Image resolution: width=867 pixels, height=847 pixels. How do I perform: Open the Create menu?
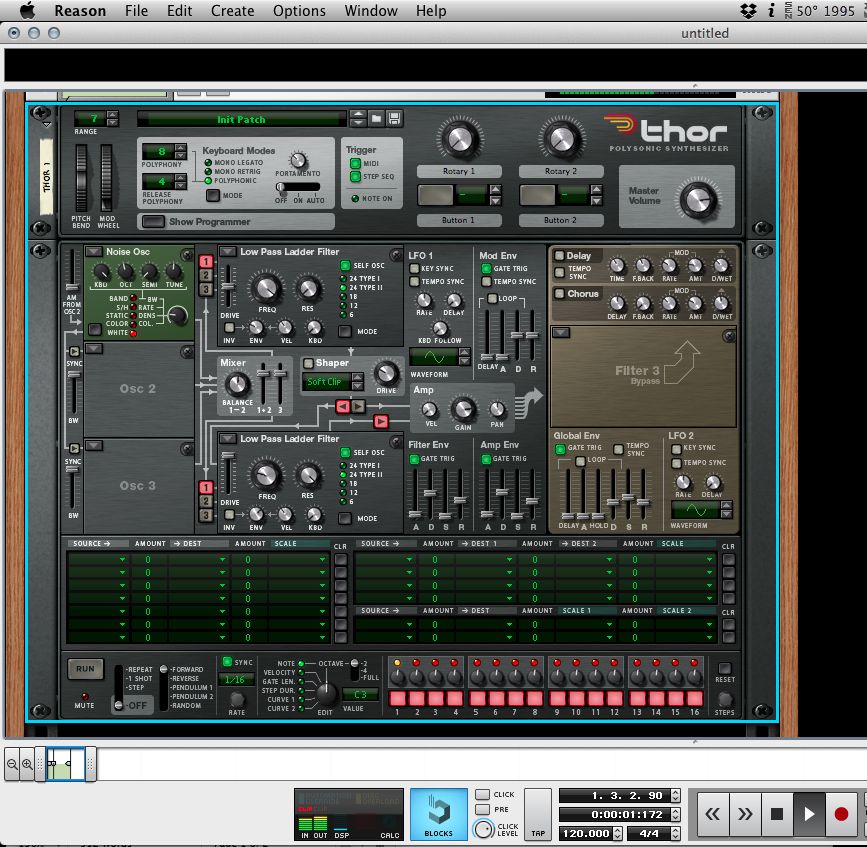coord(233,11)
